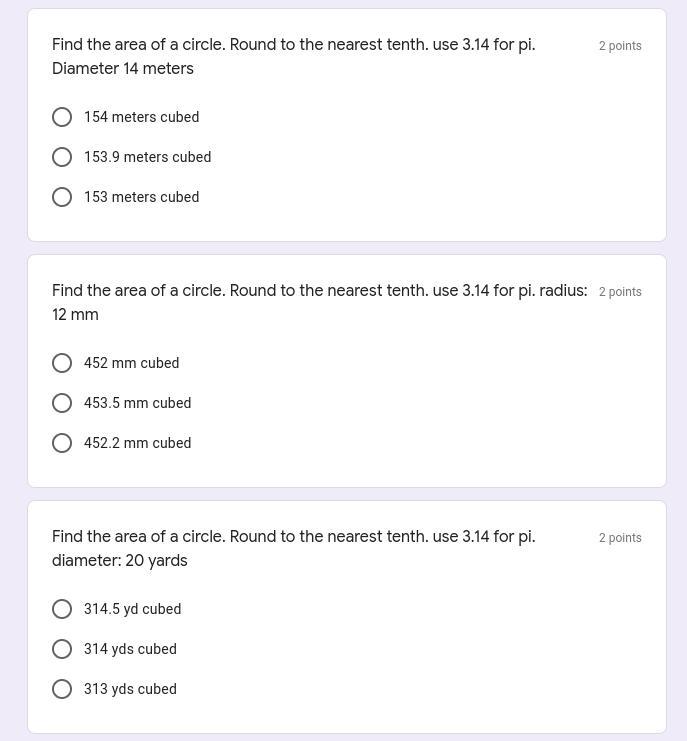This screenshot has height=741, width=687.
Task: Choose the '153.9 meters cubed' answer option
Action: [x=62, y=157]
